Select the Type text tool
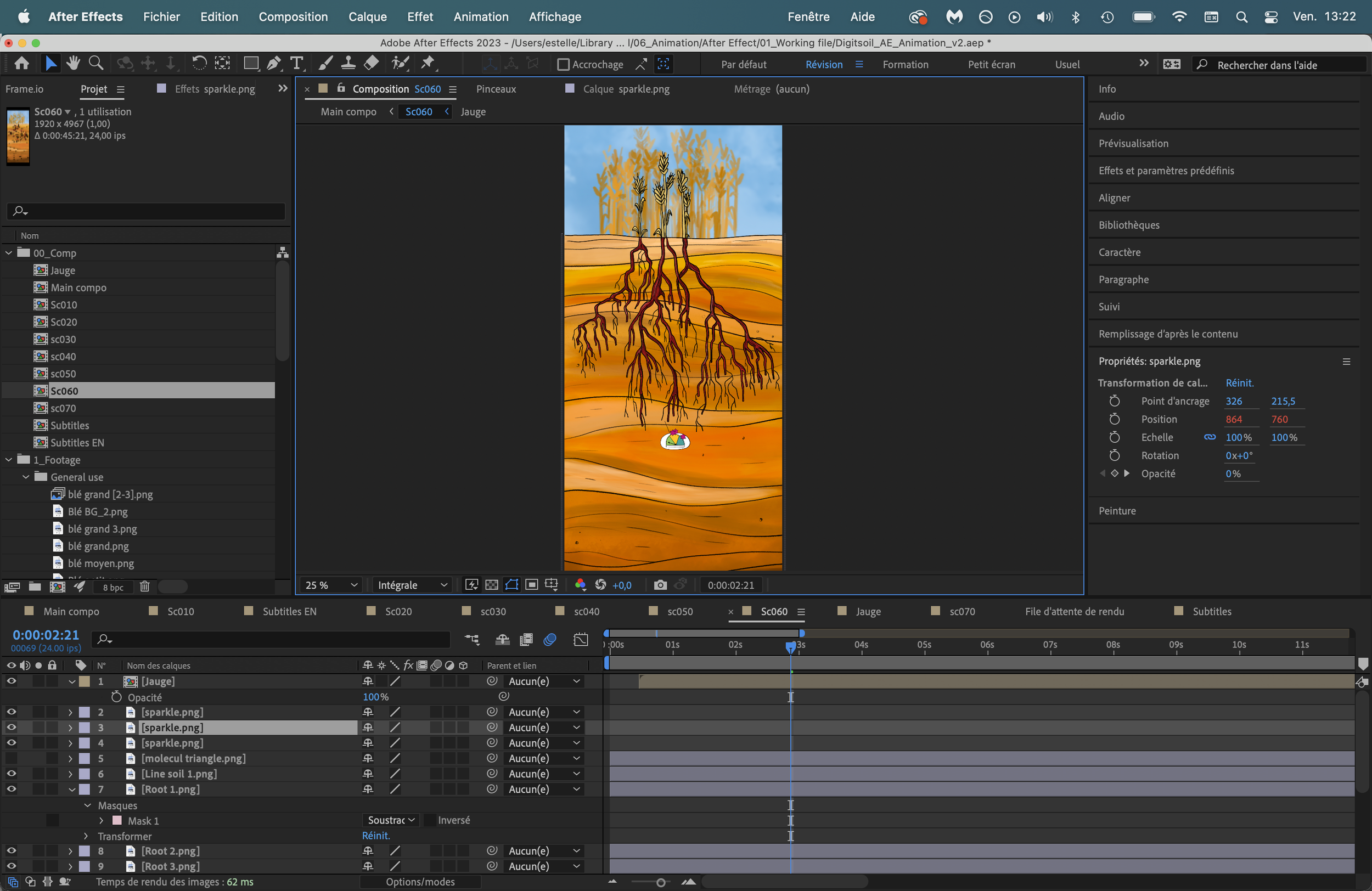Screen dimensions: 1372x891 click(297, 64)
